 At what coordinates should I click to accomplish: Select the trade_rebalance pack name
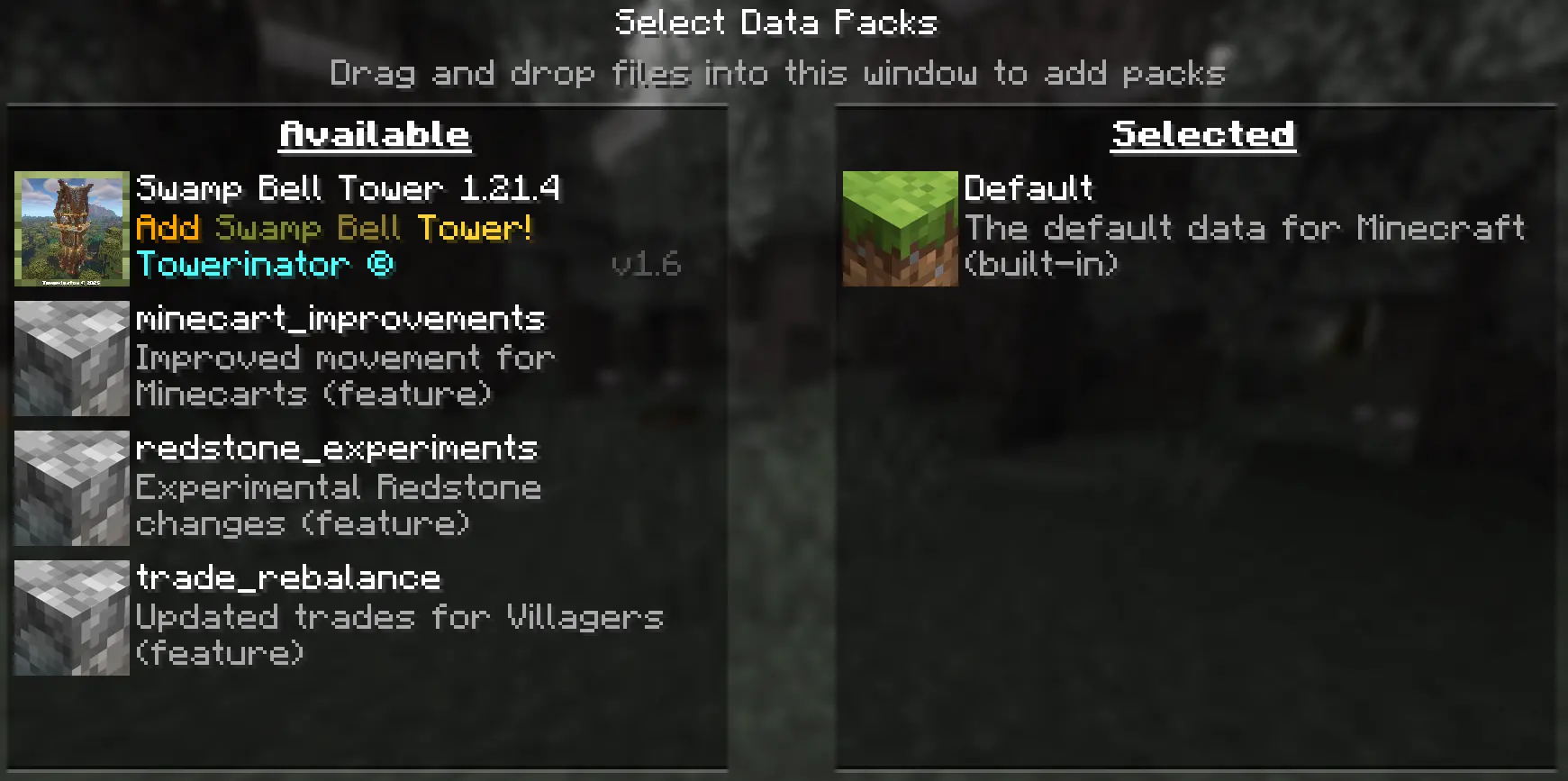pos(288,578)
